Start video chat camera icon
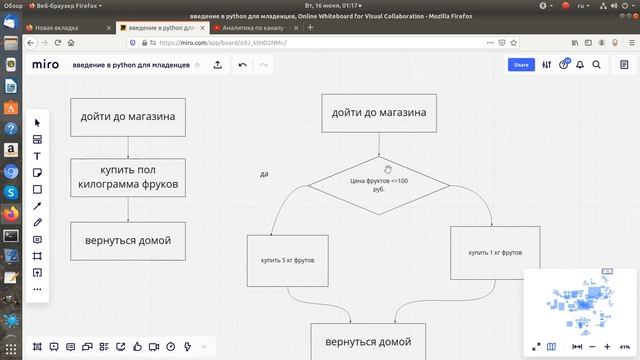 pos(154,347)
